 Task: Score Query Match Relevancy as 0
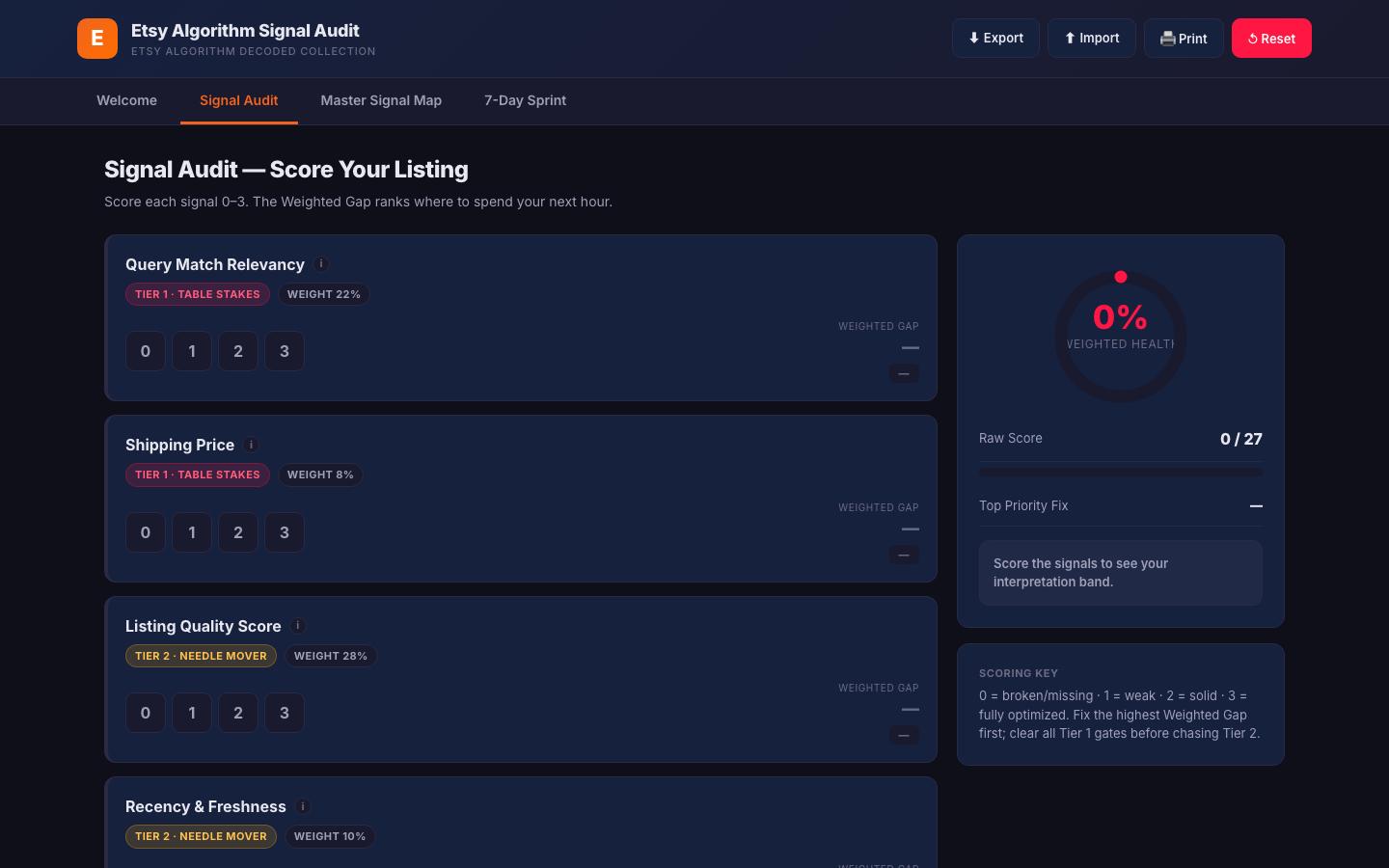[x=146, y=351]
